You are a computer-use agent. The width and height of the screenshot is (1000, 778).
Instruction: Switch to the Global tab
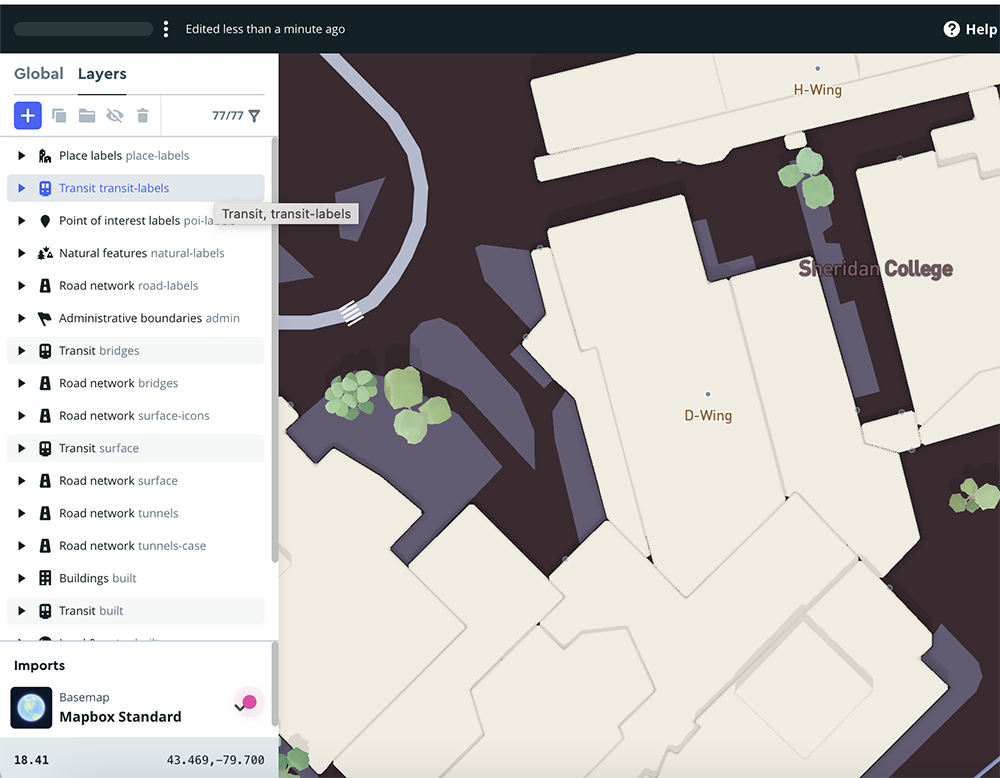pos(39,73)
